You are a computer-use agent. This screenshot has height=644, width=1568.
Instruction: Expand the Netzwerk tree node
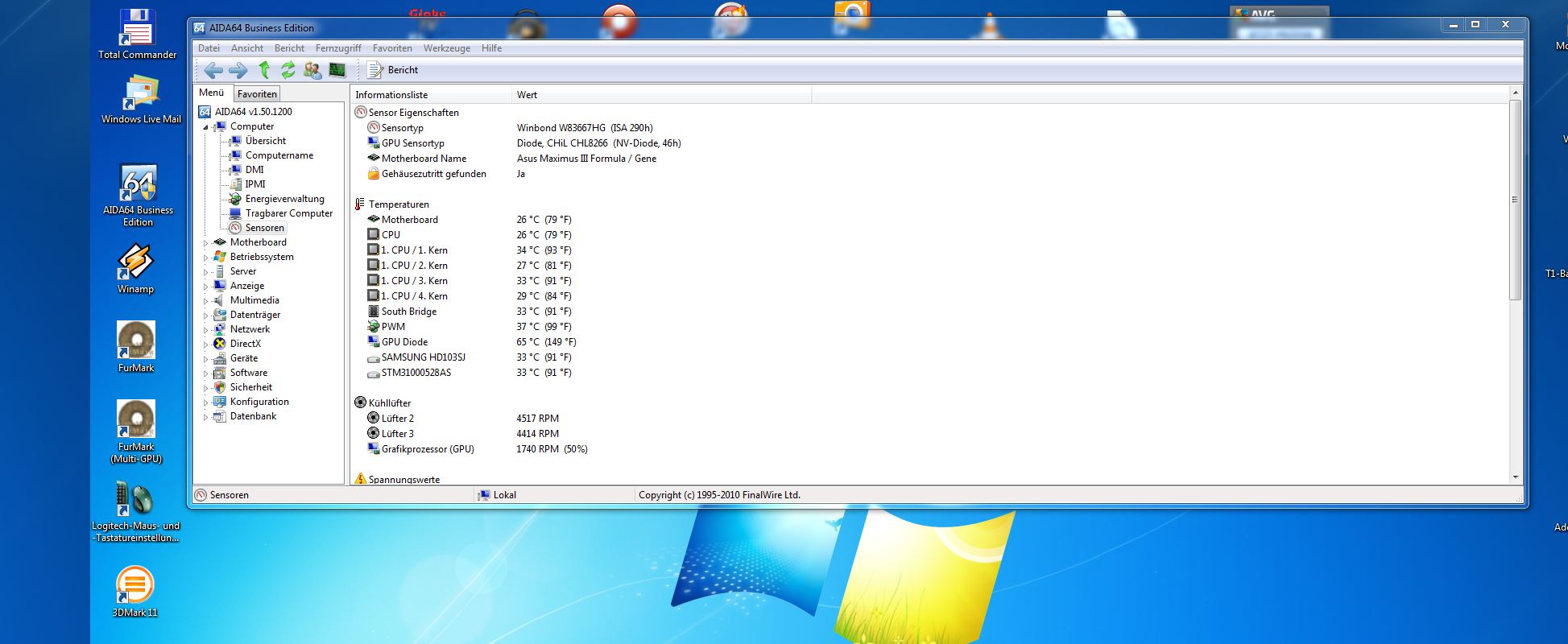[205, 330]
